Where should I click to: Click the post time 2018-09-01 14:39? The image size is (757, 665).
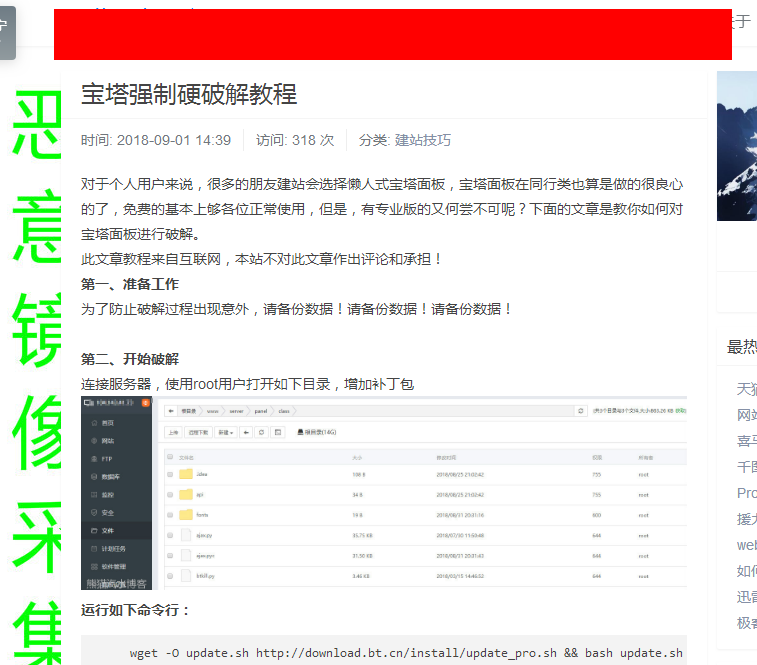(173, 140)
